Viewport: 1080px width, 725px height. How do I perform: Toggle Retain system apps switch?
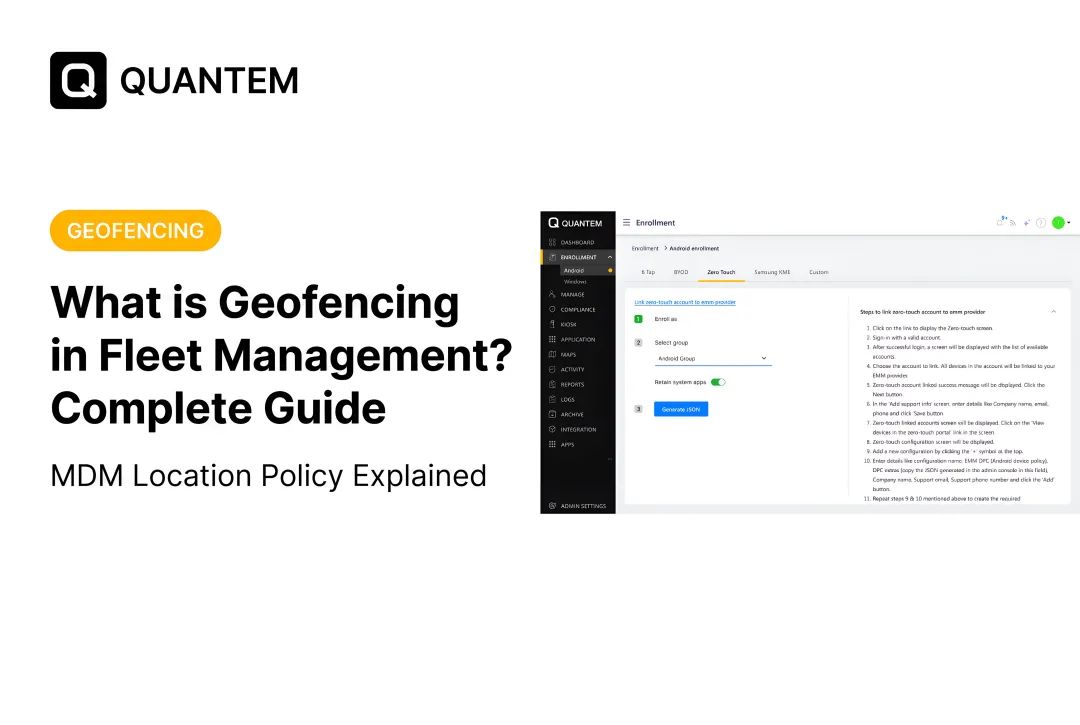718,382
